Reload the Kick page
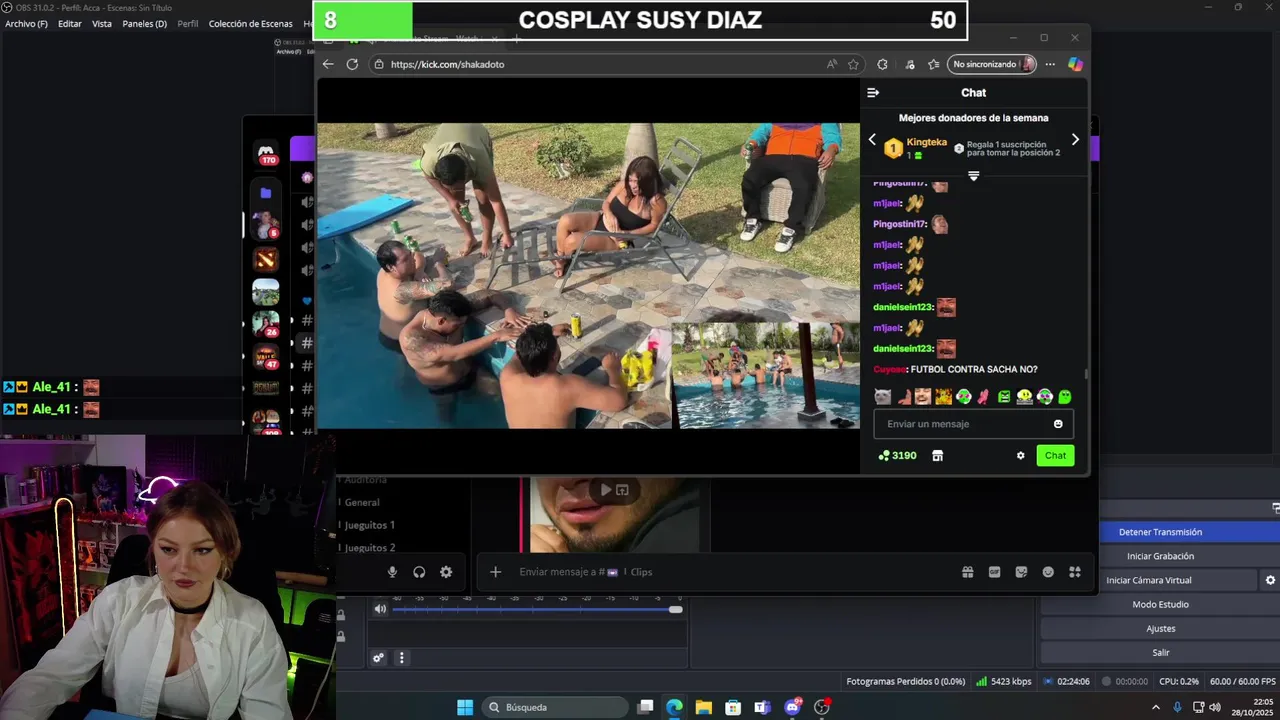 pos(352,64)
